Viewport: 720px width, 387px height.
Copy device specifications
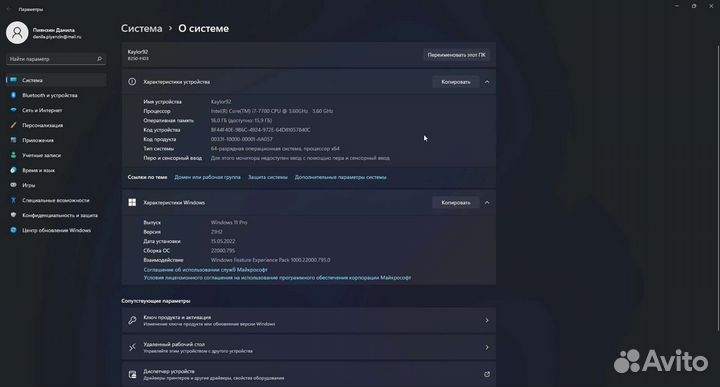coord(456,82)
